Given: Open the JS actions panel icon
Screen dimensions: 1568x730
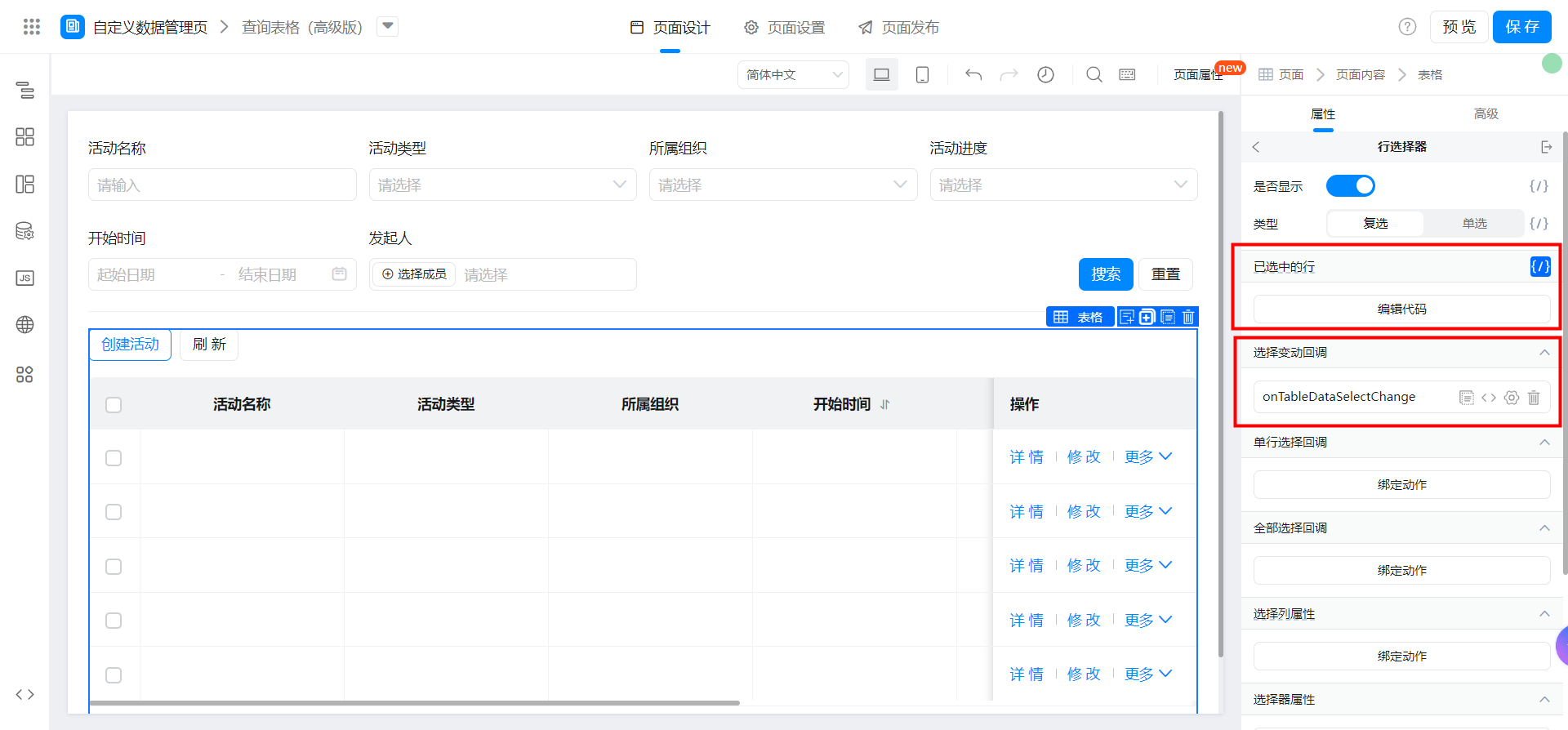Looking at the screenshot, I should coord(25,278).
